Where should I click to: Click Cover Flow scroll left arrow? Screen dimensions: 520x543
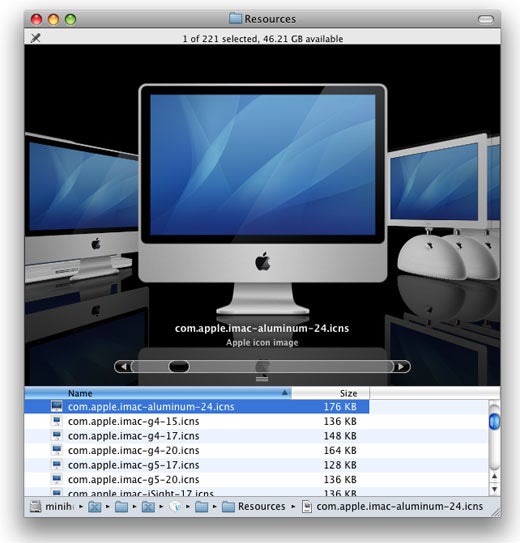123,366
